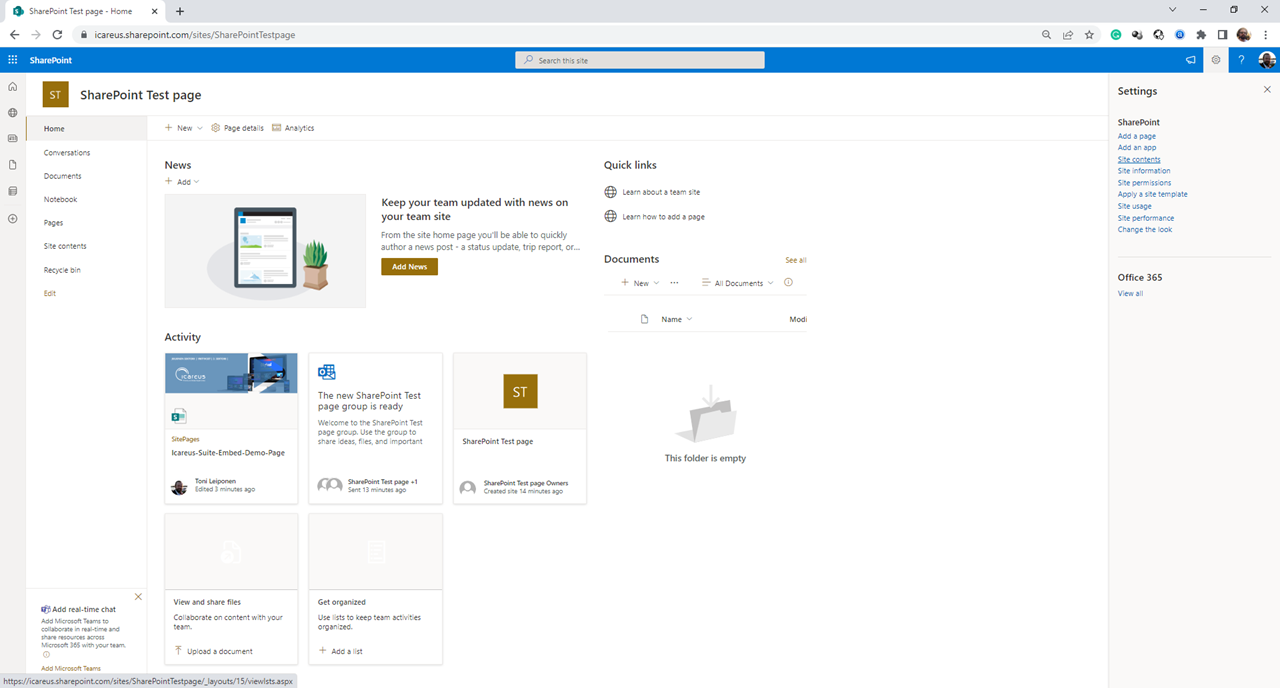Open the Analytics toolbar item
The height and width of the screenshot is (688, 1280).
[x=293, y=128]
